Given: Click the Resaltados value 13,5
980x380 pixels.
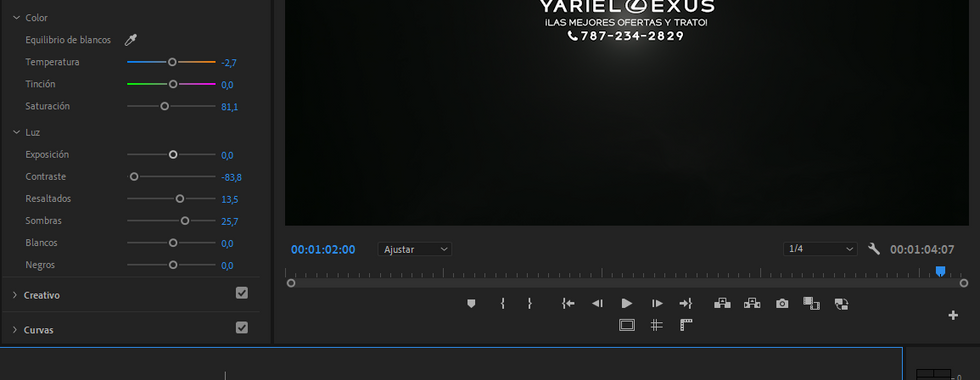Looking at the screenshot, I should pos(229,199).
